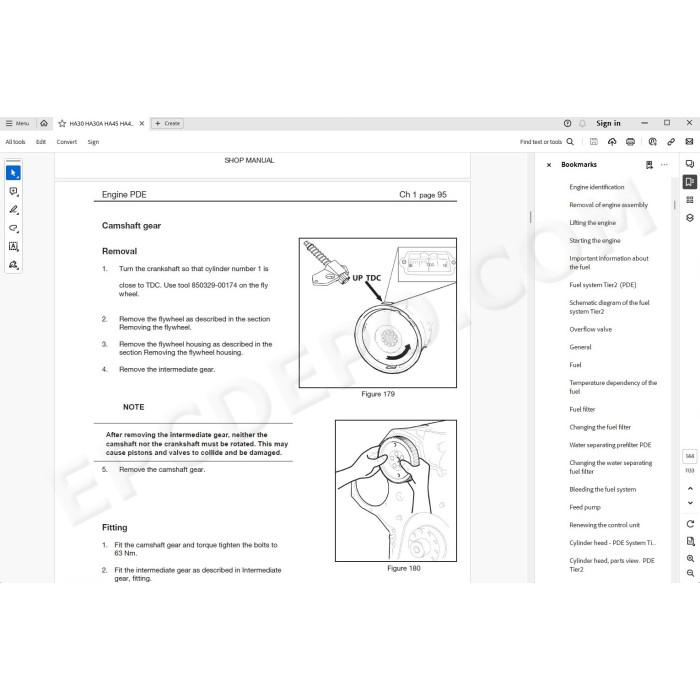This screenshot has height=700, width=700.
Task: Open bookmark Cylinder head, parts view
Action: (x=612, y=565)
